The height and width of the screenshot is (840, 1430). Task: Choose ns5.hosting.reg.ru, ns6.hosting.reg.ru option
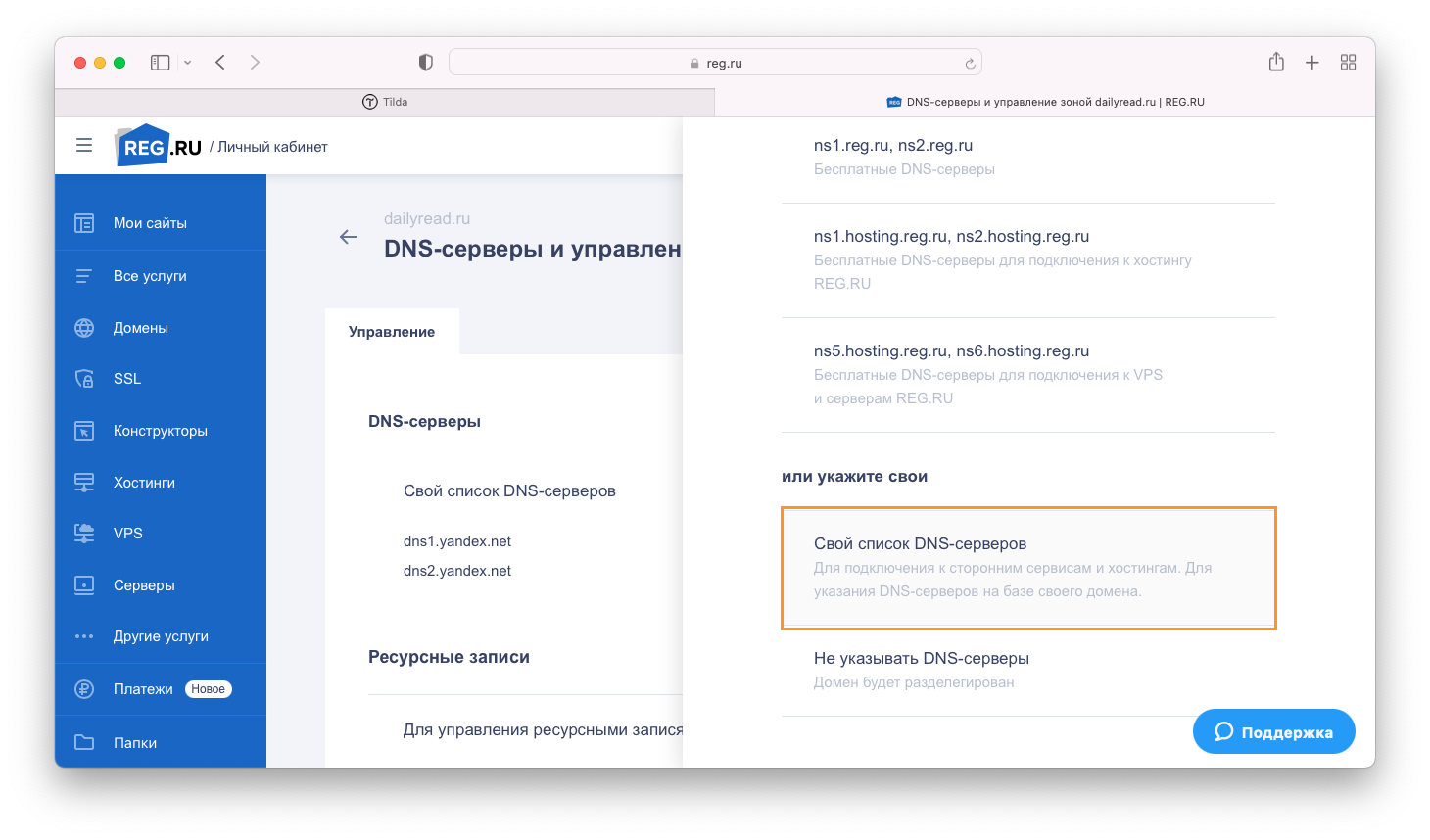(1028, 375)
